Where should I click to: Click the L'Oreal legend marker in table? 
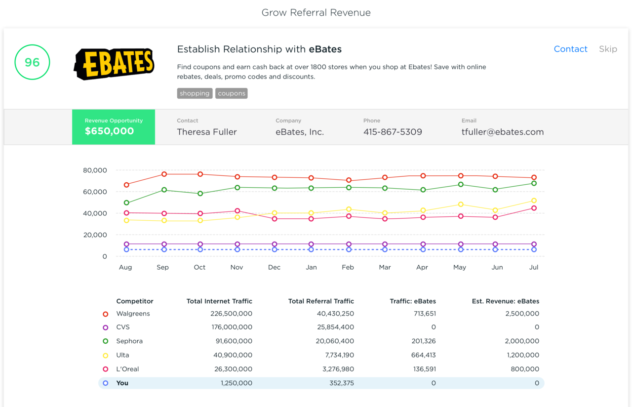[x=106, y=369]
